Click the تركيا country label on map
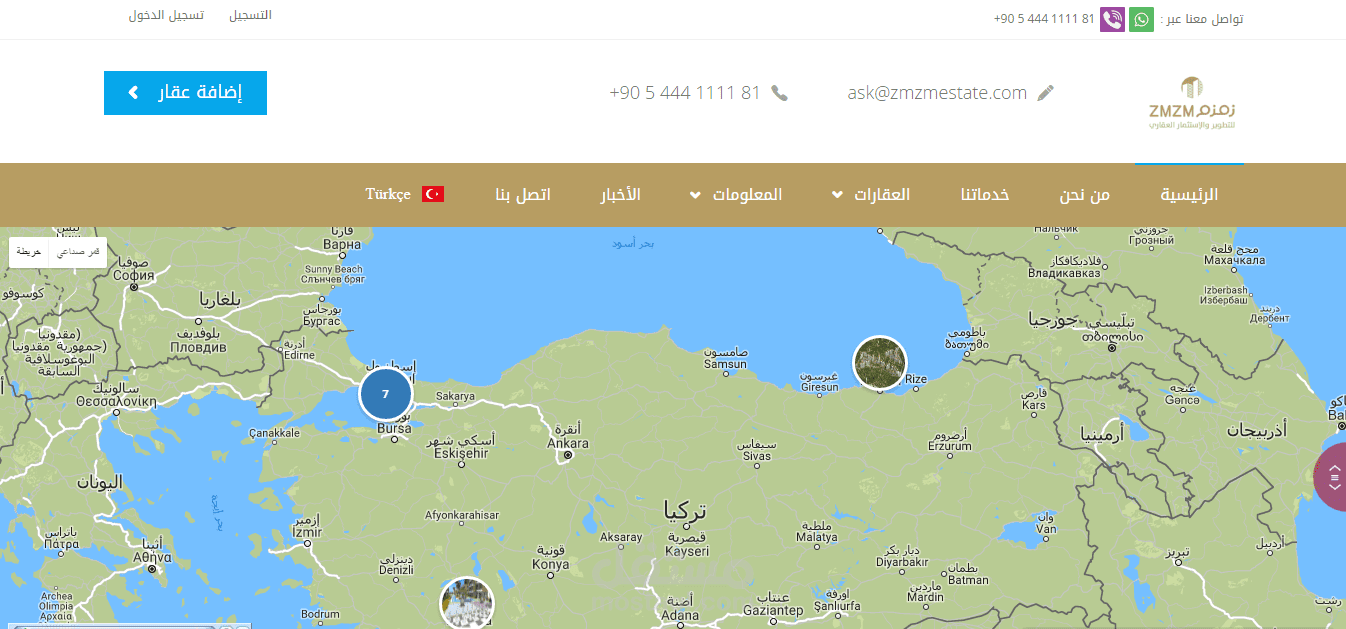Screen dimensions: 1346x629 [686, 512]
